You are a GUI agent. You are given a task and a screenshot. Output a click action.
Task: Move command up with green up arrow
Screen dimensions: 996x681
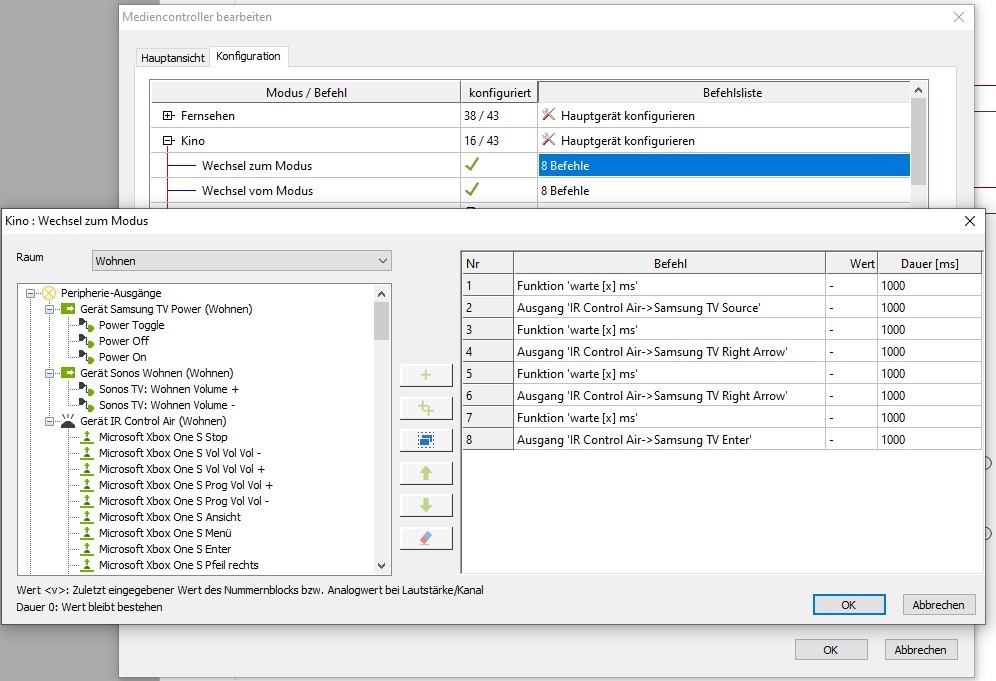[x=426, y=473]
